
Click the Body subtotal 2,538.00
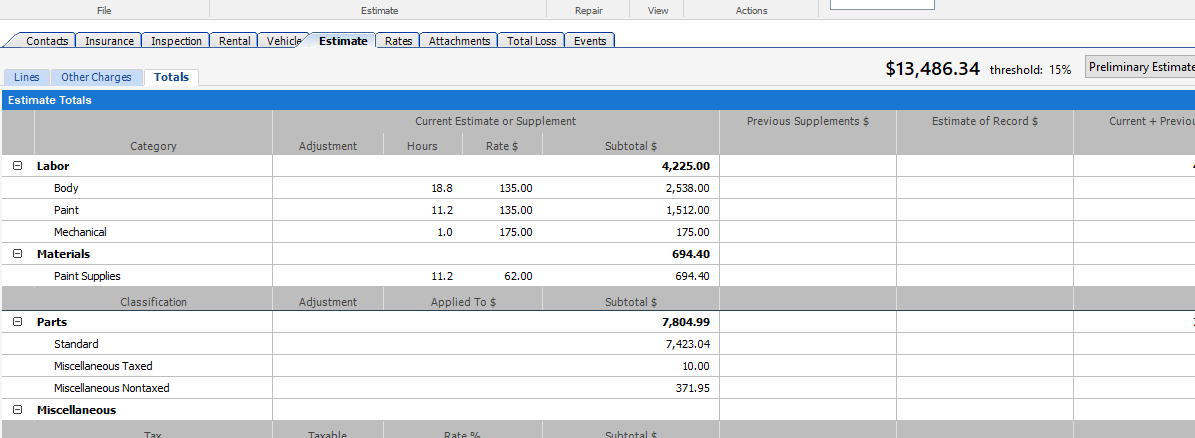click(687, 188)
